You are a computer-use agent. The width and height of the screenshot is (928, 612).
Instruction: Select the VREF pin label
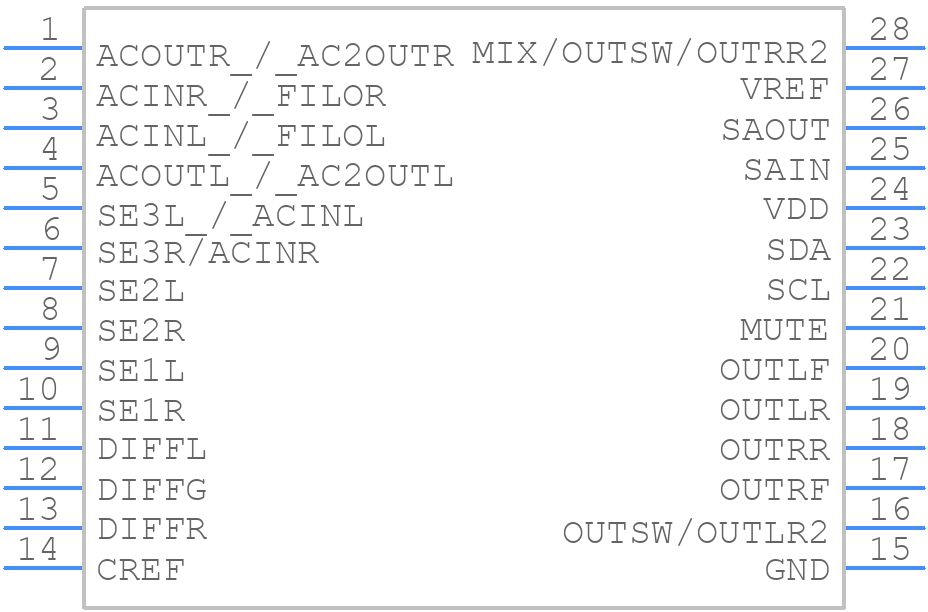click(784, 90)
